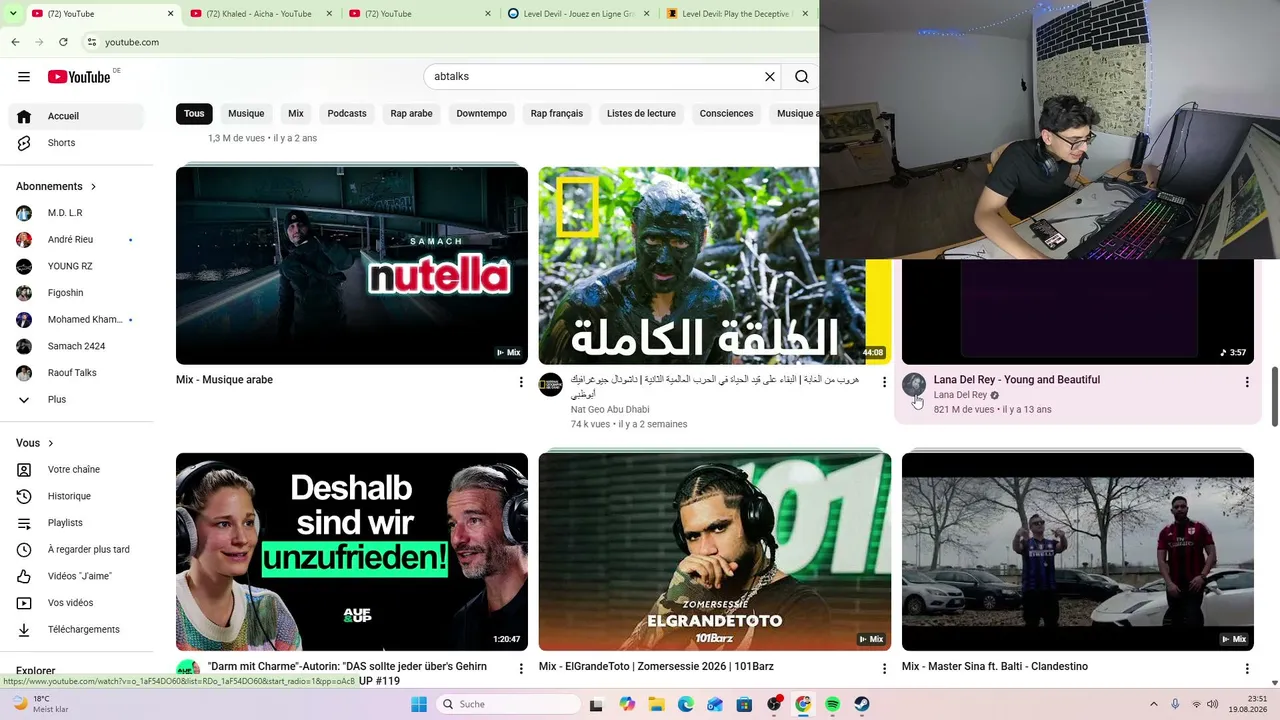This screenshot has height=720, width=1280.
Task: Select the Rap français filter chip
Action: pos(557,113)
